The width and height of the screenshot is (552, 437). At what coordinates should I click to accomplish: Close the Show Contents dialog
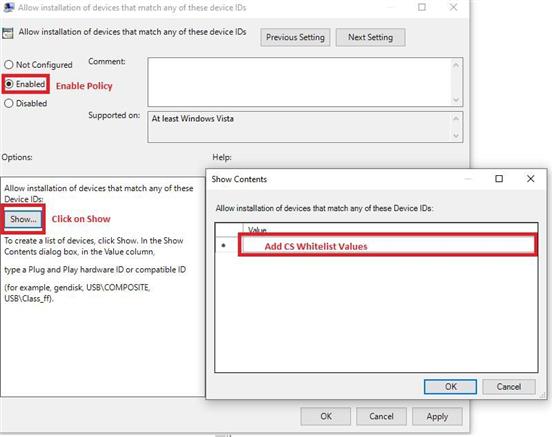click(531, 179)
